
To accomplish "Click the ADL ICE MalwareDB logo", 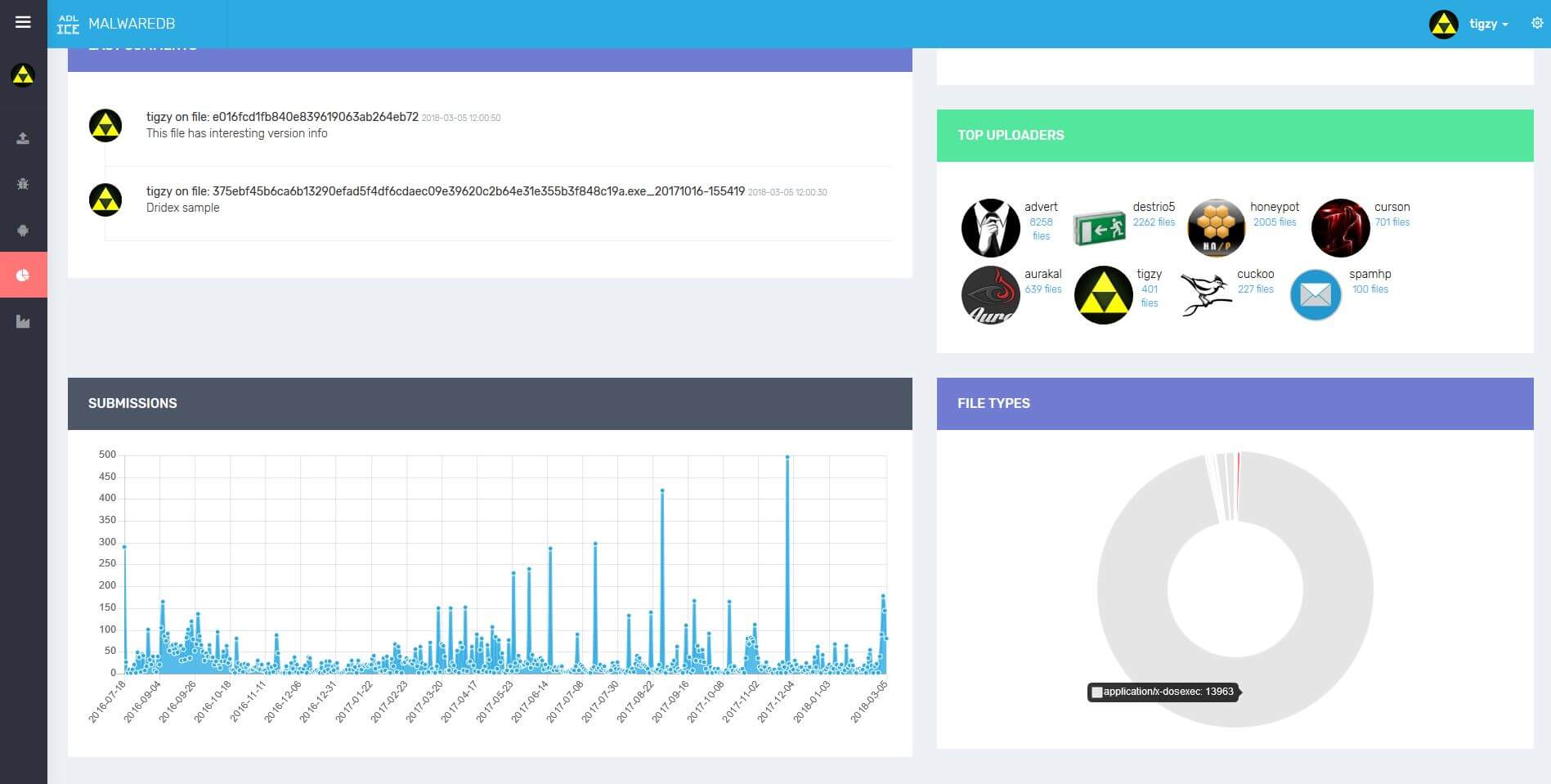I will pos(115,24).
